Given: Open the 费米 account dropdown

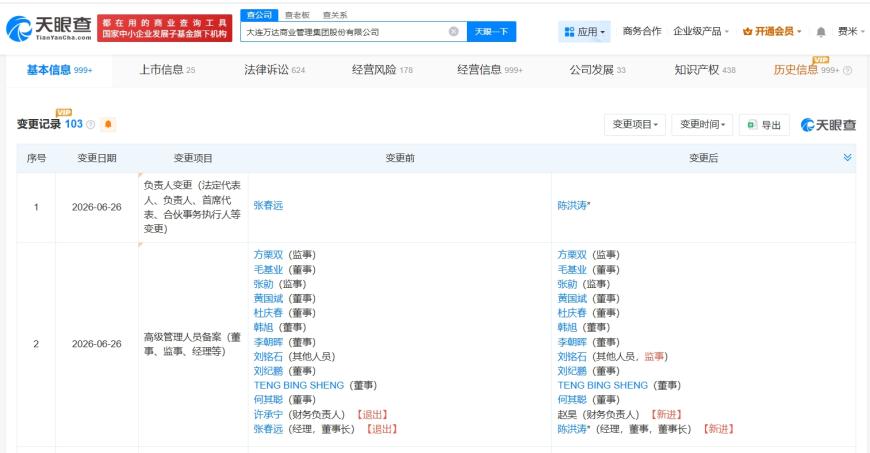Looking at the screenshot, I should tap(851, 32).
